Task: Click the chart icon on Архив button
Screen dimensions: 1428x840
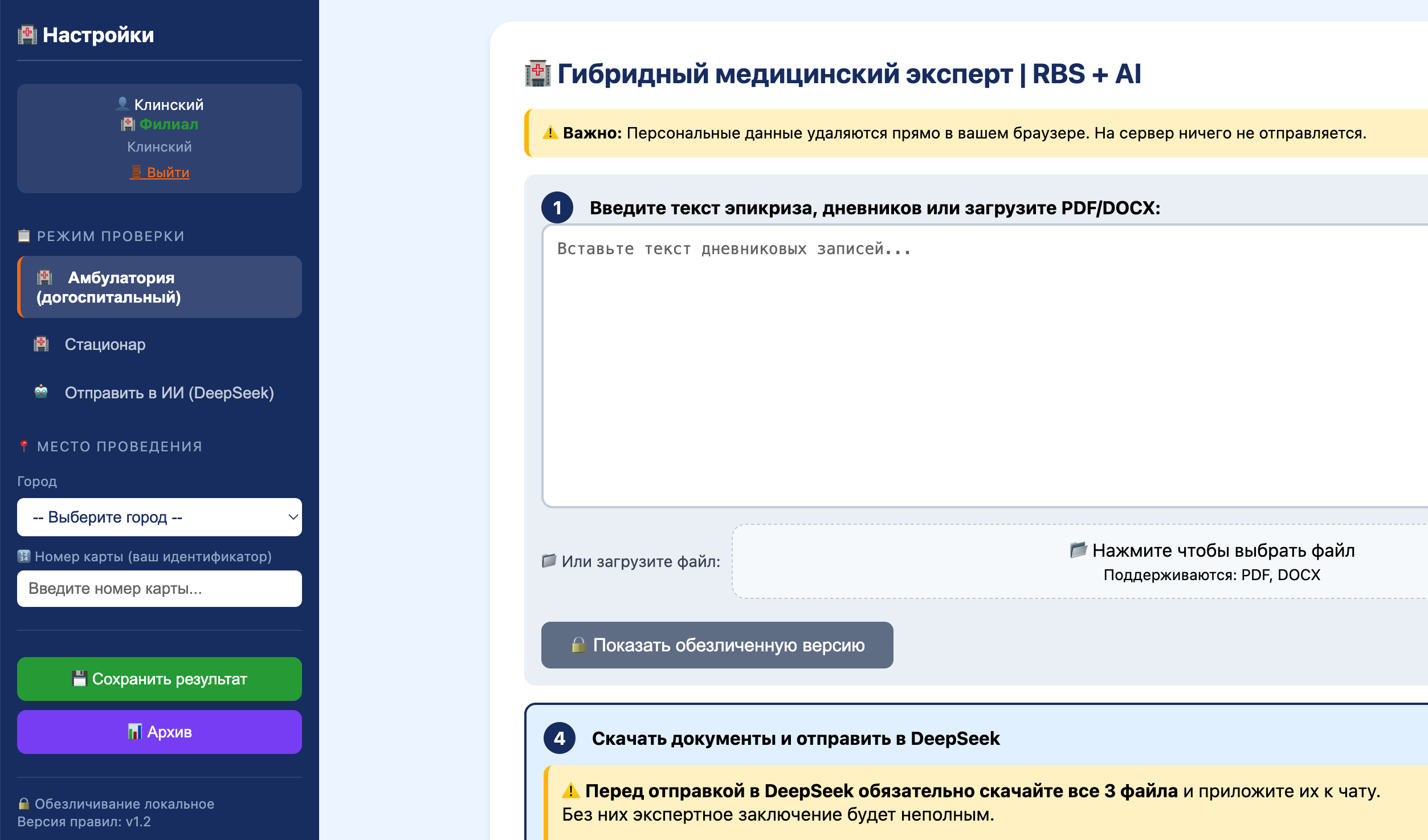Action: 134,732
